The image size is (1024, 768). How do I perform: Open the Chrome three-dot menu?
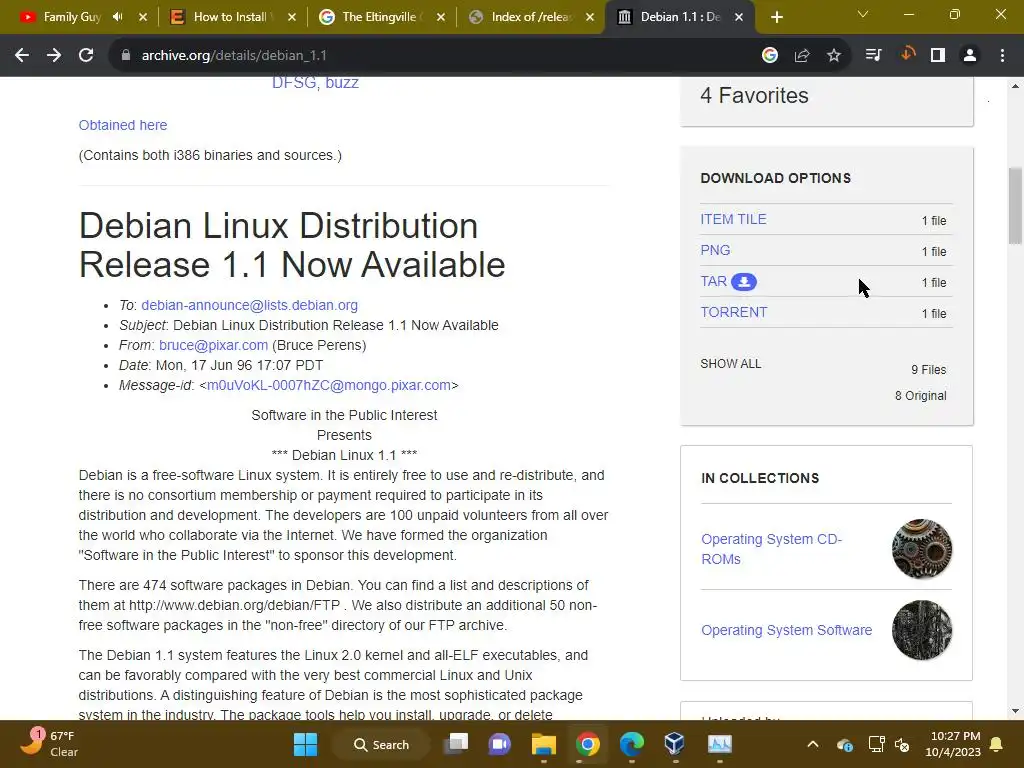(1002, 56)
